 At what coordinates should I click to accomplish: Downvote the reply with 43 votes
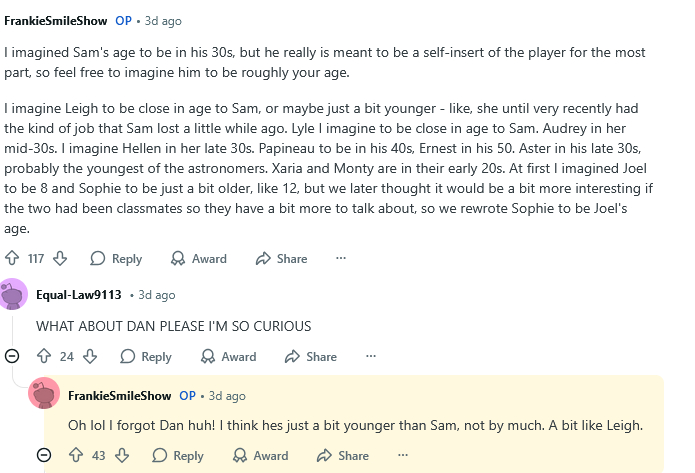pos(122,455)
